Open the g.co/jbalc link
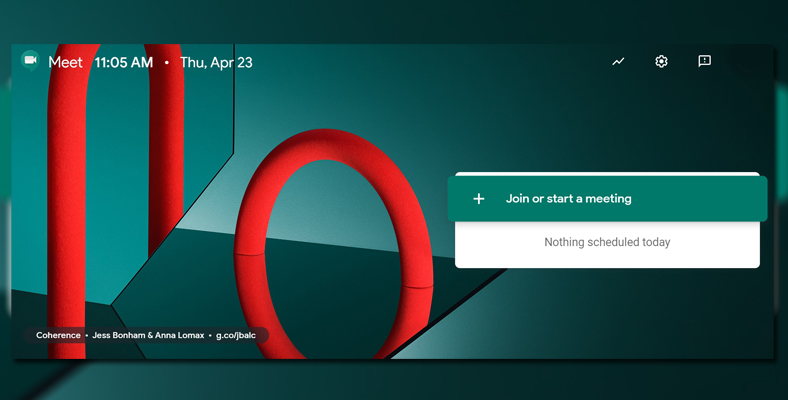Viewport: 788px width, 400px height. point(236,335)
